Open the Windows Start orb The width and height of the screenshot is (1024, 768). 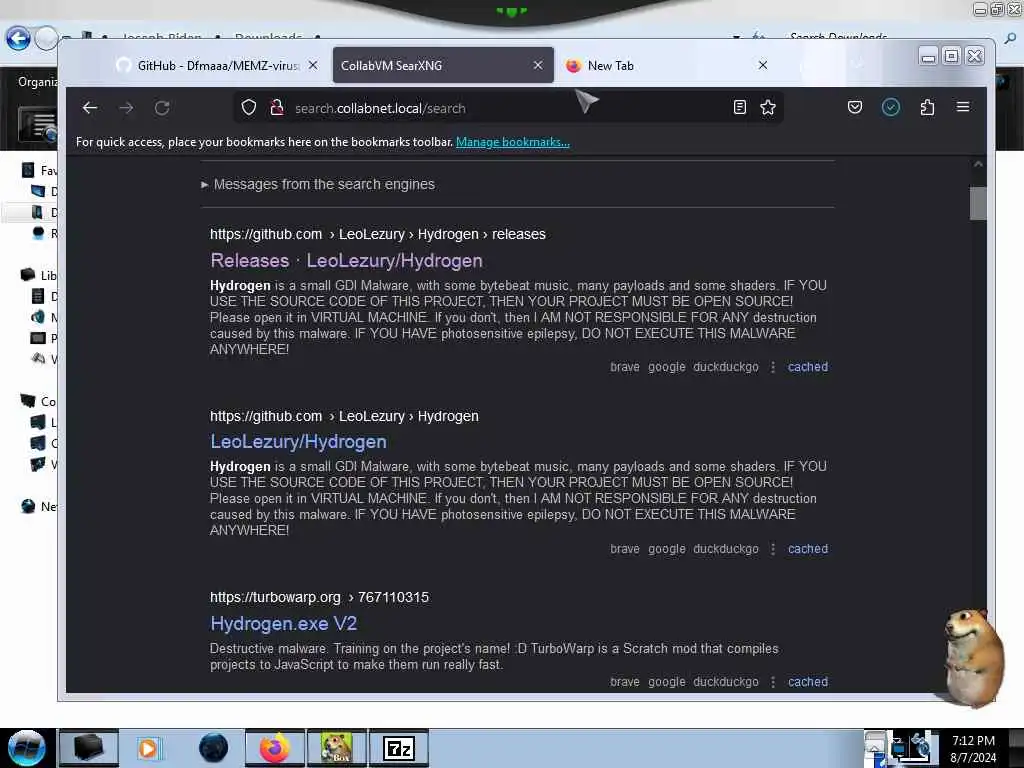27,748
